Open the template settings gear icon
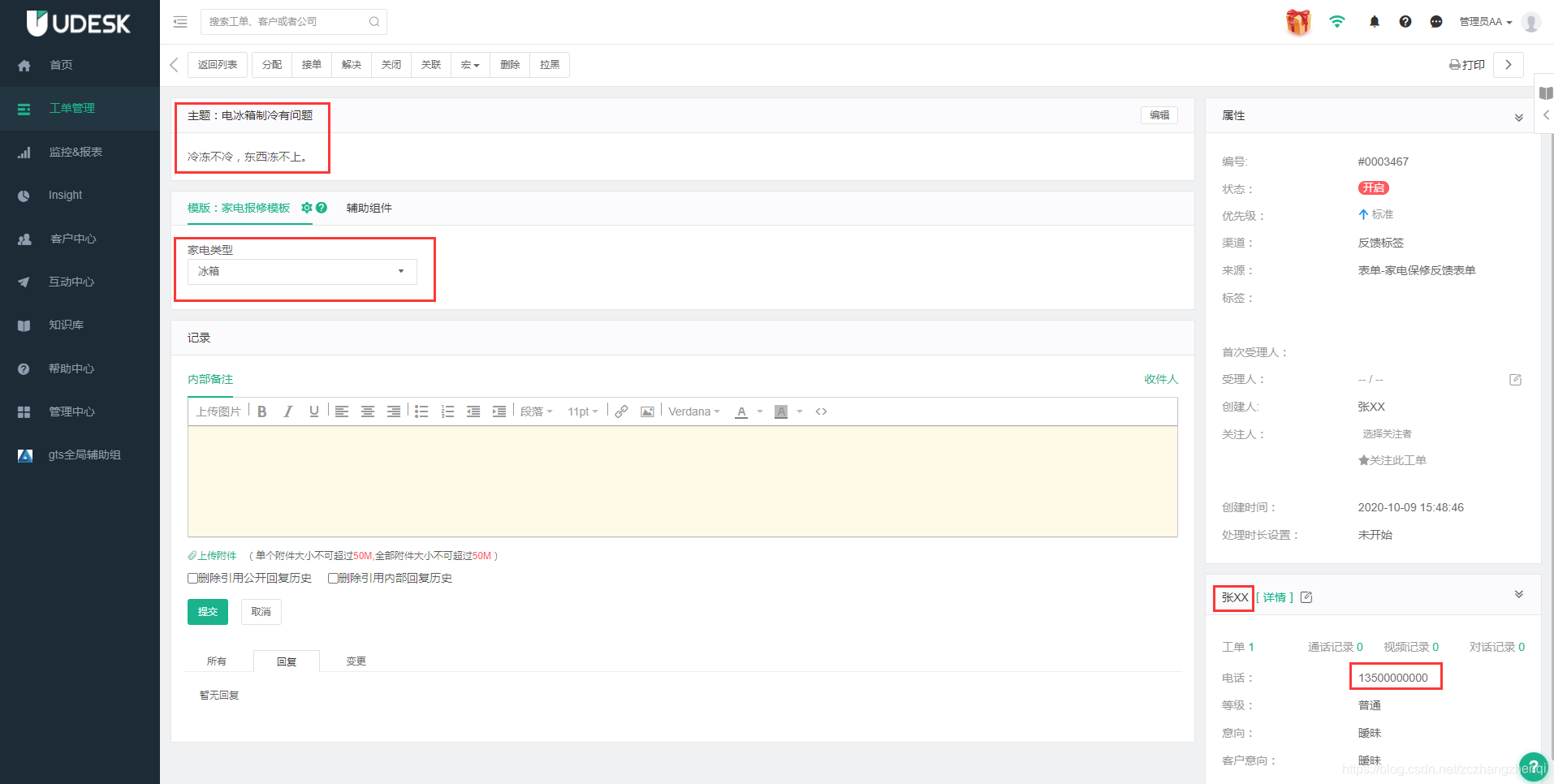Screen dimensions: 1554x784 tap(307, 208)
